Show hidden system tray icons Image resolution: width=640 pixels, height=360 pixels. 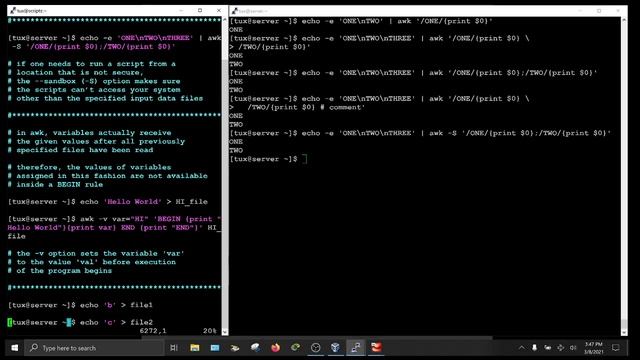[522, 348]
